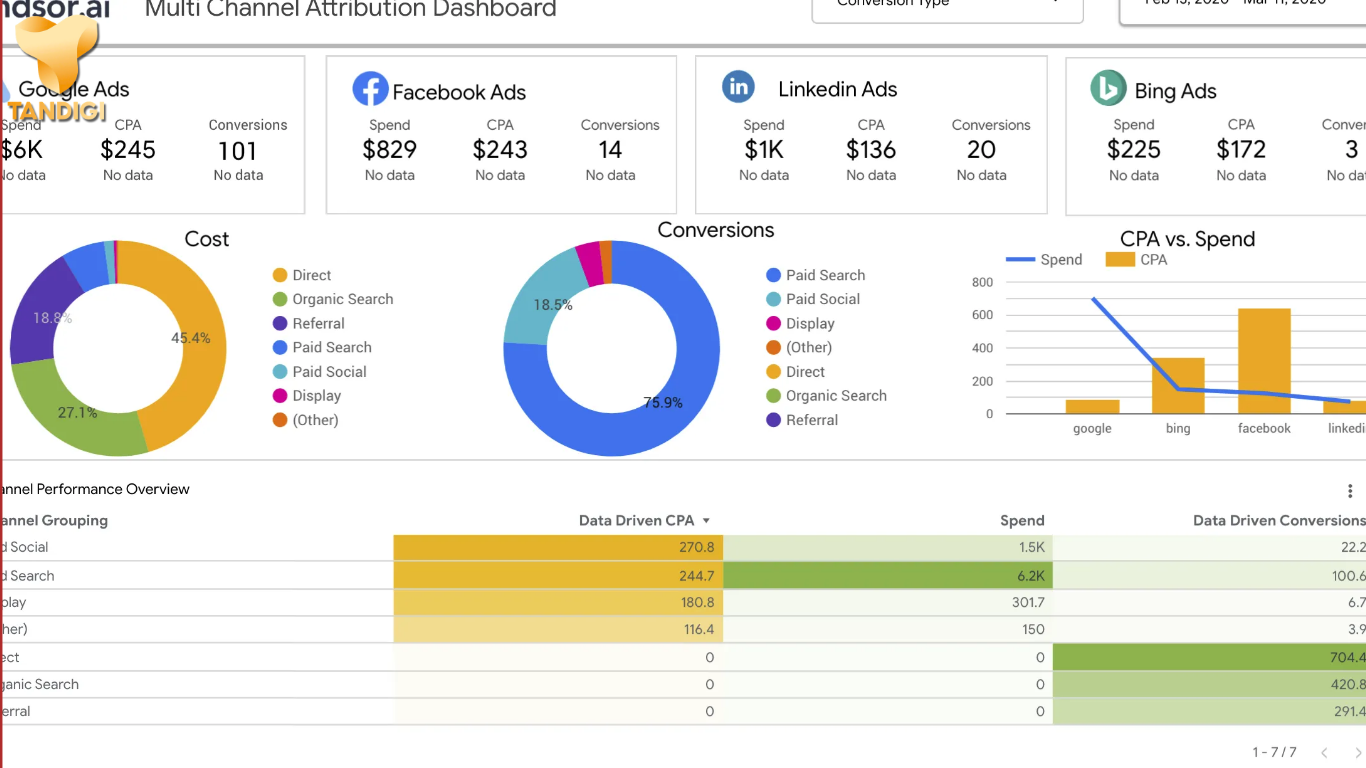
Task: Click the 270.8 CPA table cell
Action: click(558, 547)
